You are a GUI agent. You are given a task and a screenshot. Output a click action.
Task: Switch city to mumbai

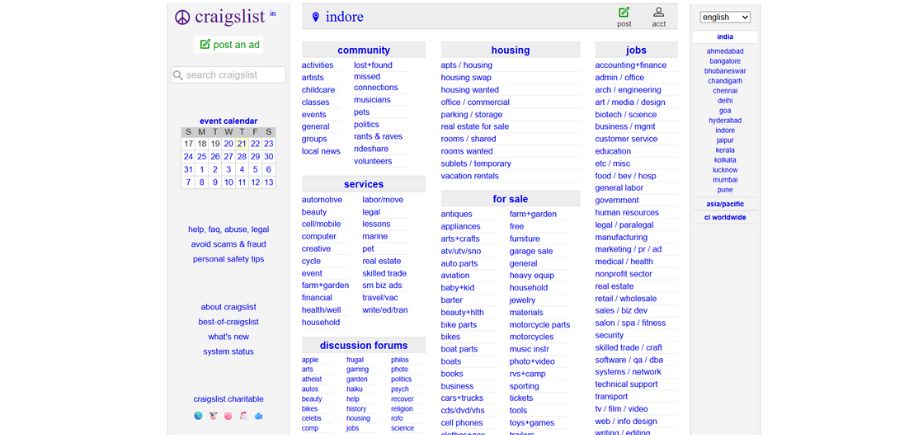(x=725, y=180)
